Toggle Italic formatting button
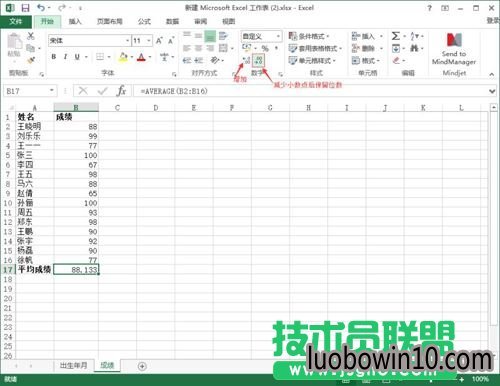 pyautogui.click(x=65, y=57)
